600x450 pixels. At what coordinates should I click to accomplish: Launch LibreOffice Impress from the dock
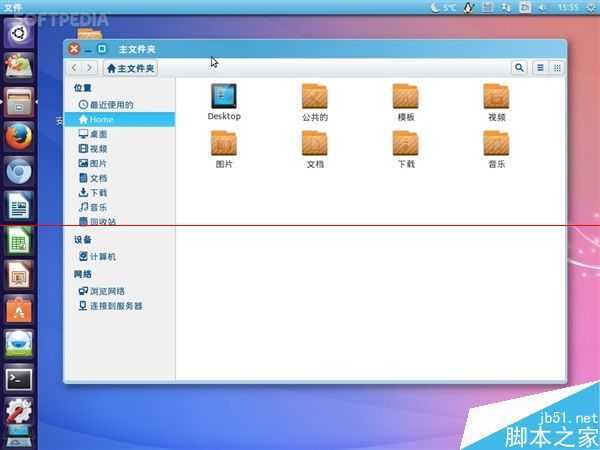coord(19,275)
